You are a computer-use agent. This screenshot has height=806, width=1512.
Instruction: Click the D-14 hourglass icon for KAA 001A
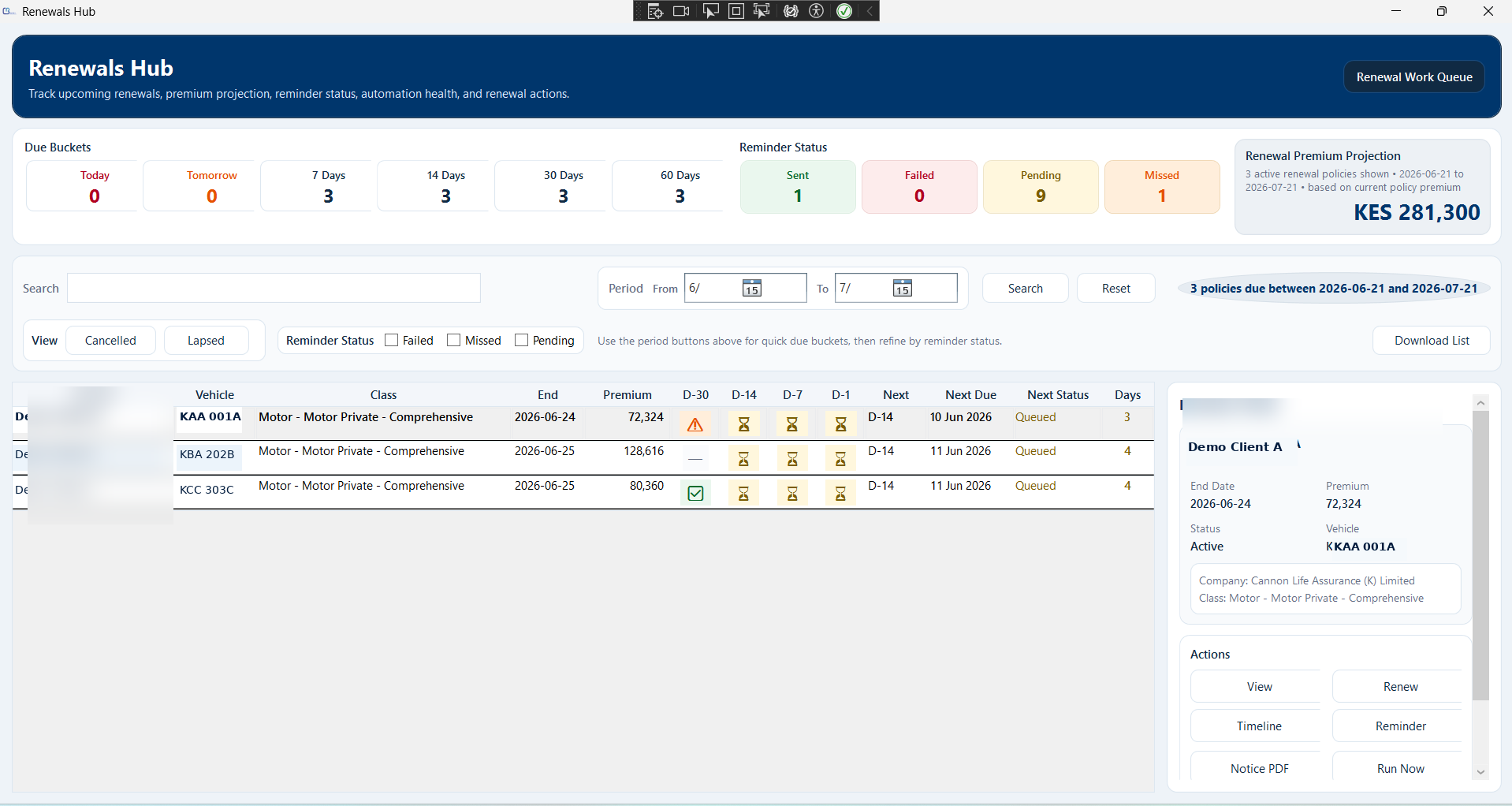coord(743,425)
